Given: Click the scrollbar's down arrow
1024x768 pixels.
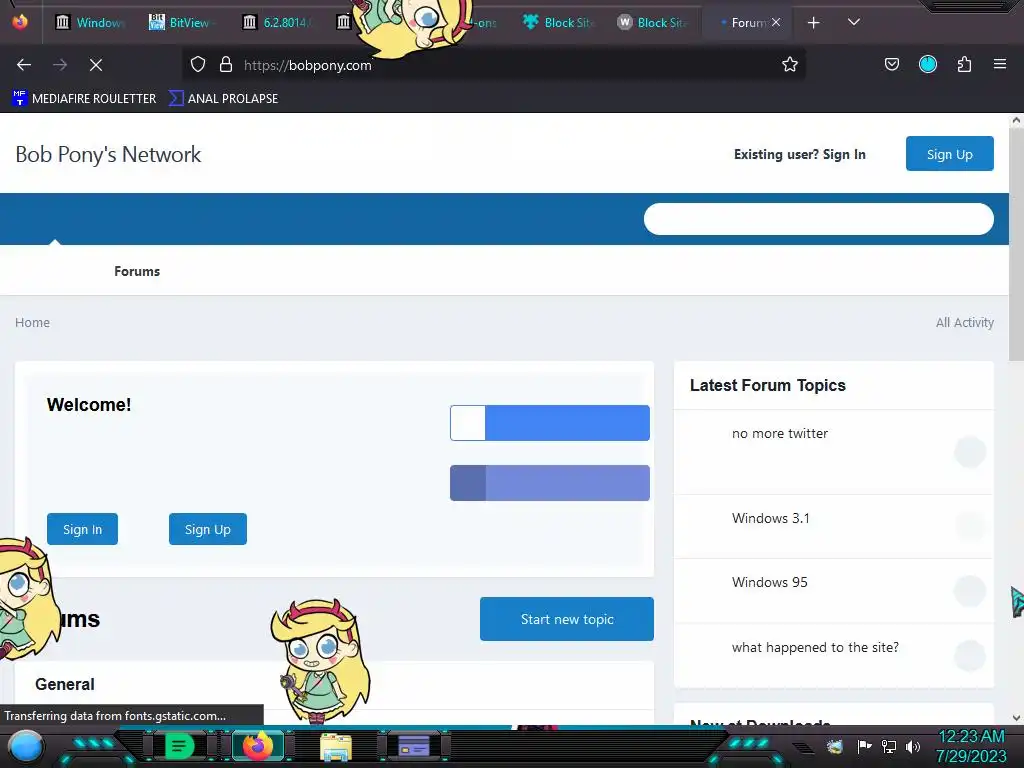Looking at the screenshot, I should 1016,718.
